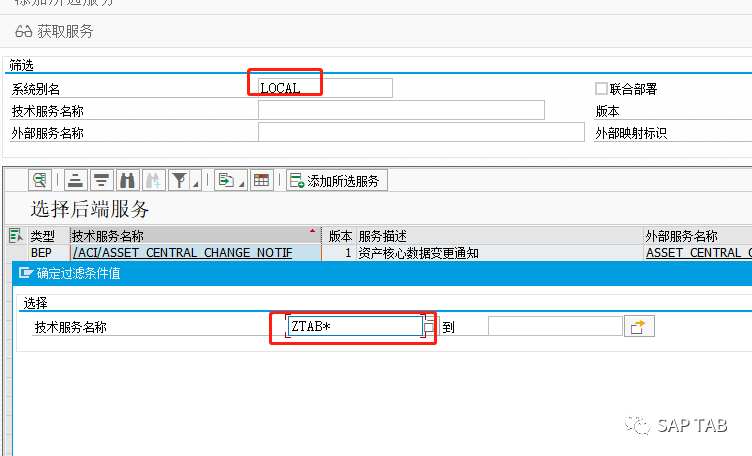Click the export spreadsheet toolbar icon
Screen dimensions: 752x456
coord(225,181)
